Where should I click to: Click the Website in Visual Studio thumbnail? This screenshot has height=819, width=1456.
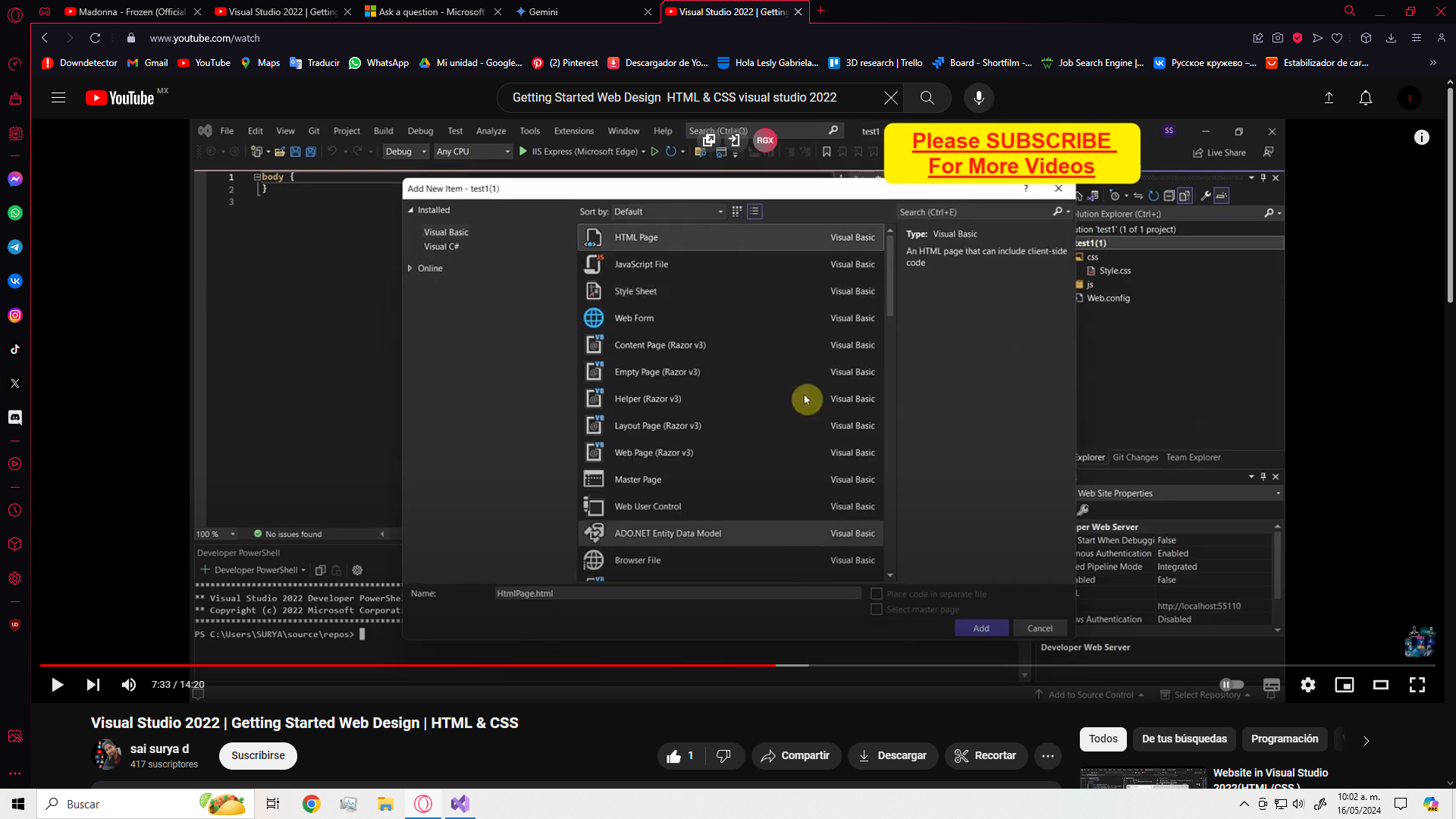pyautogui.click(x=1143, y=778)
